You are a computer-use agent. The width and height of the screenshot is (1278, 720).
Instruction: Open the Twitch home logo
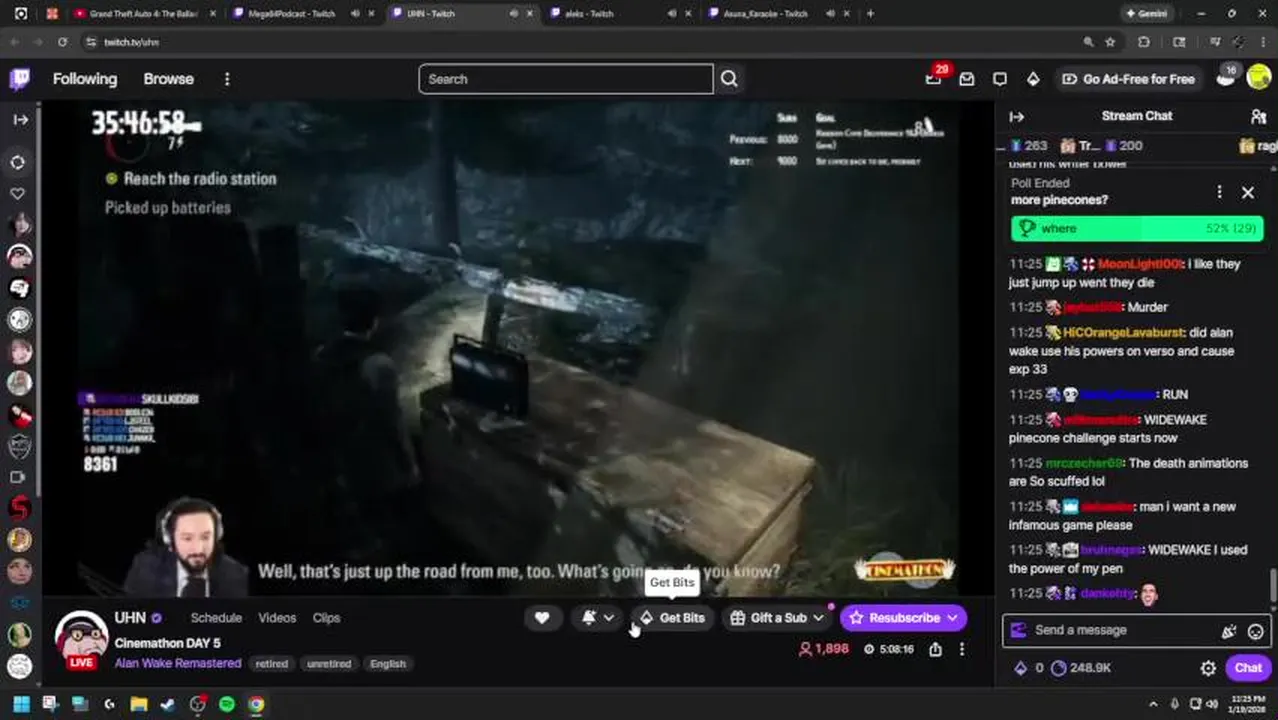click(x=20, y=79)
